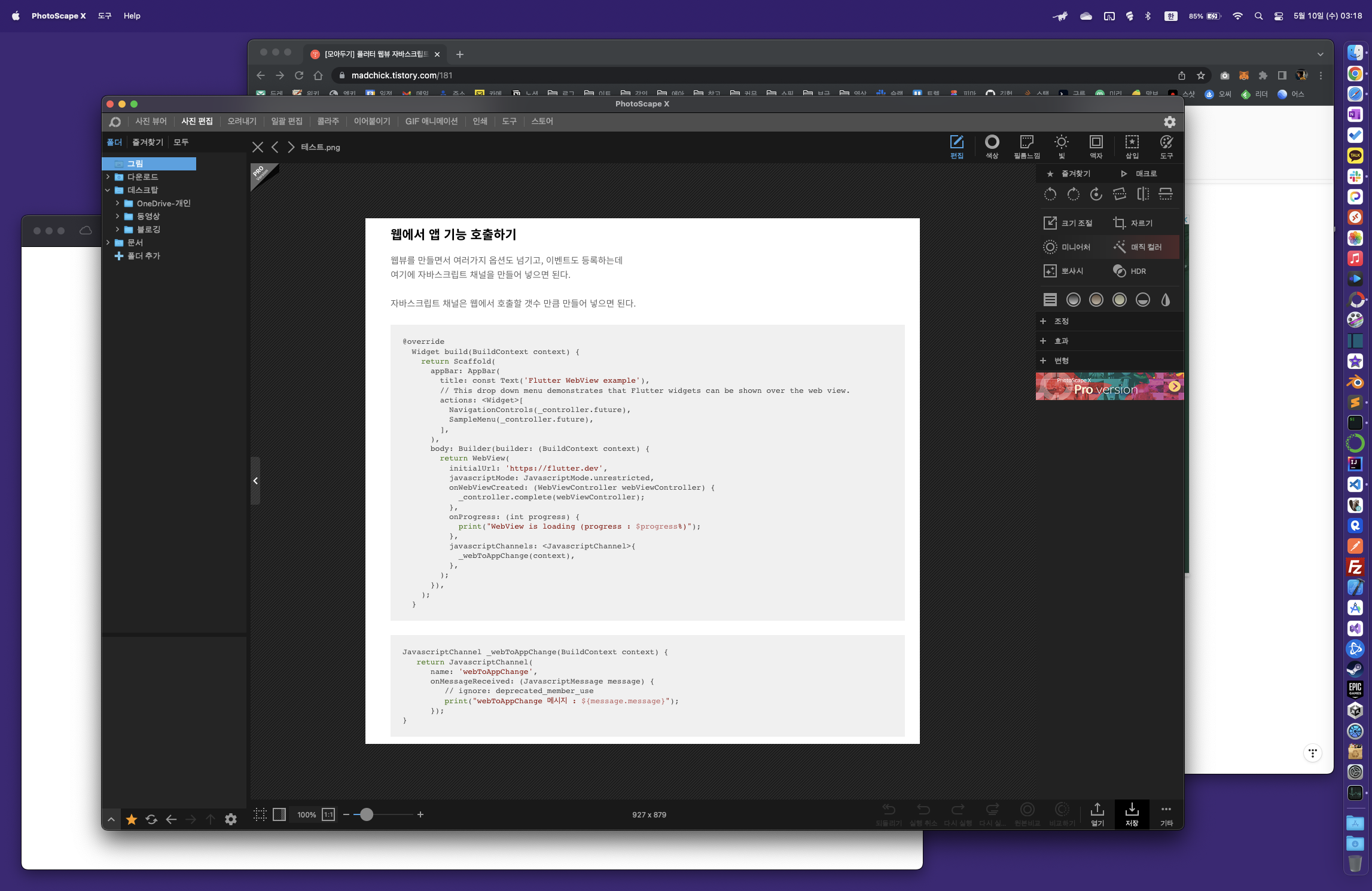Viewport: 1372px width, 891px height.
Task: Open the 필름느낌 (Film) effects icon
Action: (x=1027, y=147)
